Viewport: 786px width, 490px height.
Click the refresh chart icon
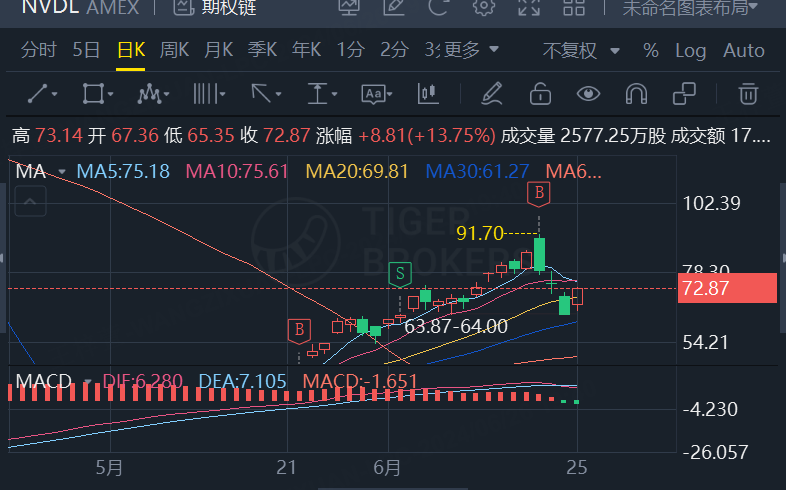click(439, 7)
